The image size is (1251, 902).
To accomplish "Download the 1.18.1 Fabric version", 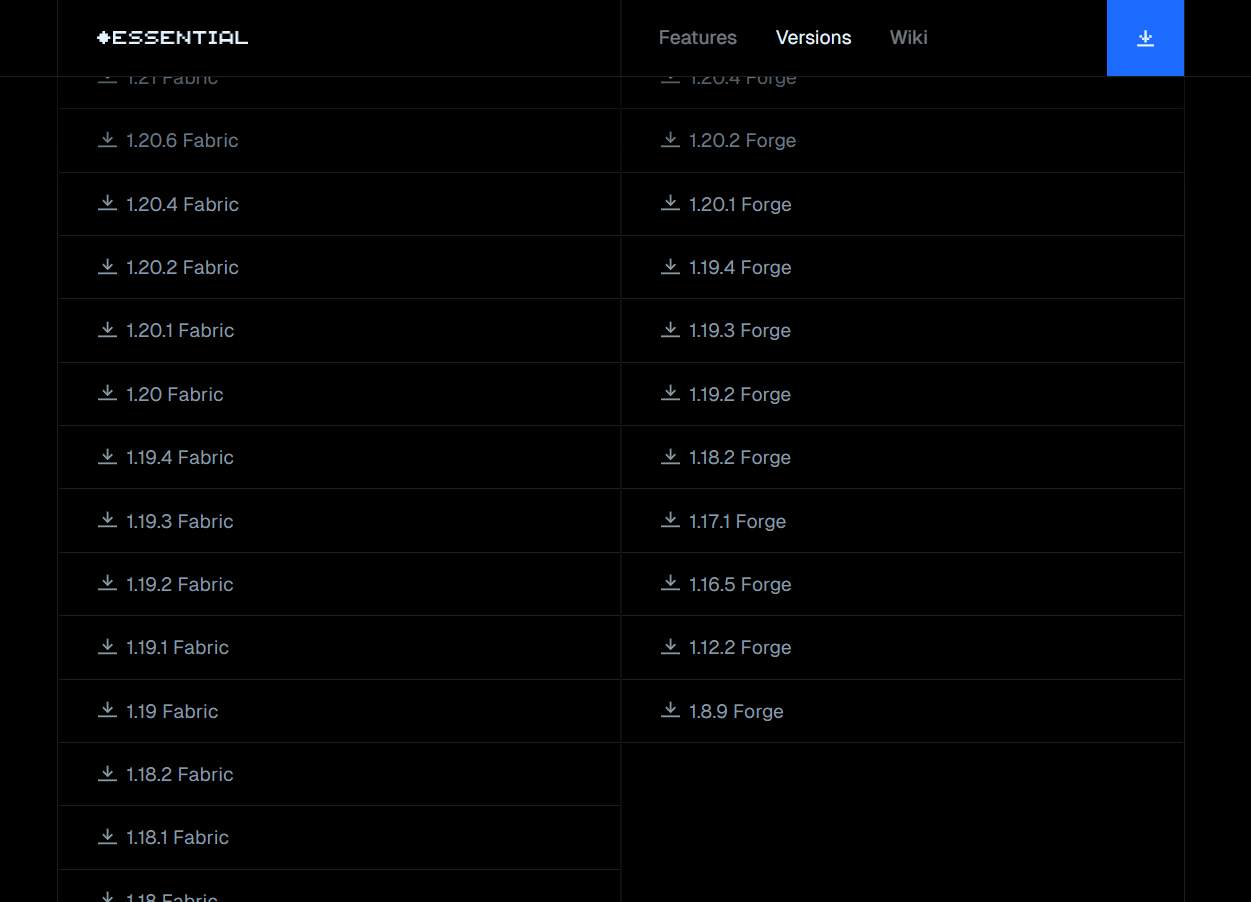I will (x=178, y=838).
